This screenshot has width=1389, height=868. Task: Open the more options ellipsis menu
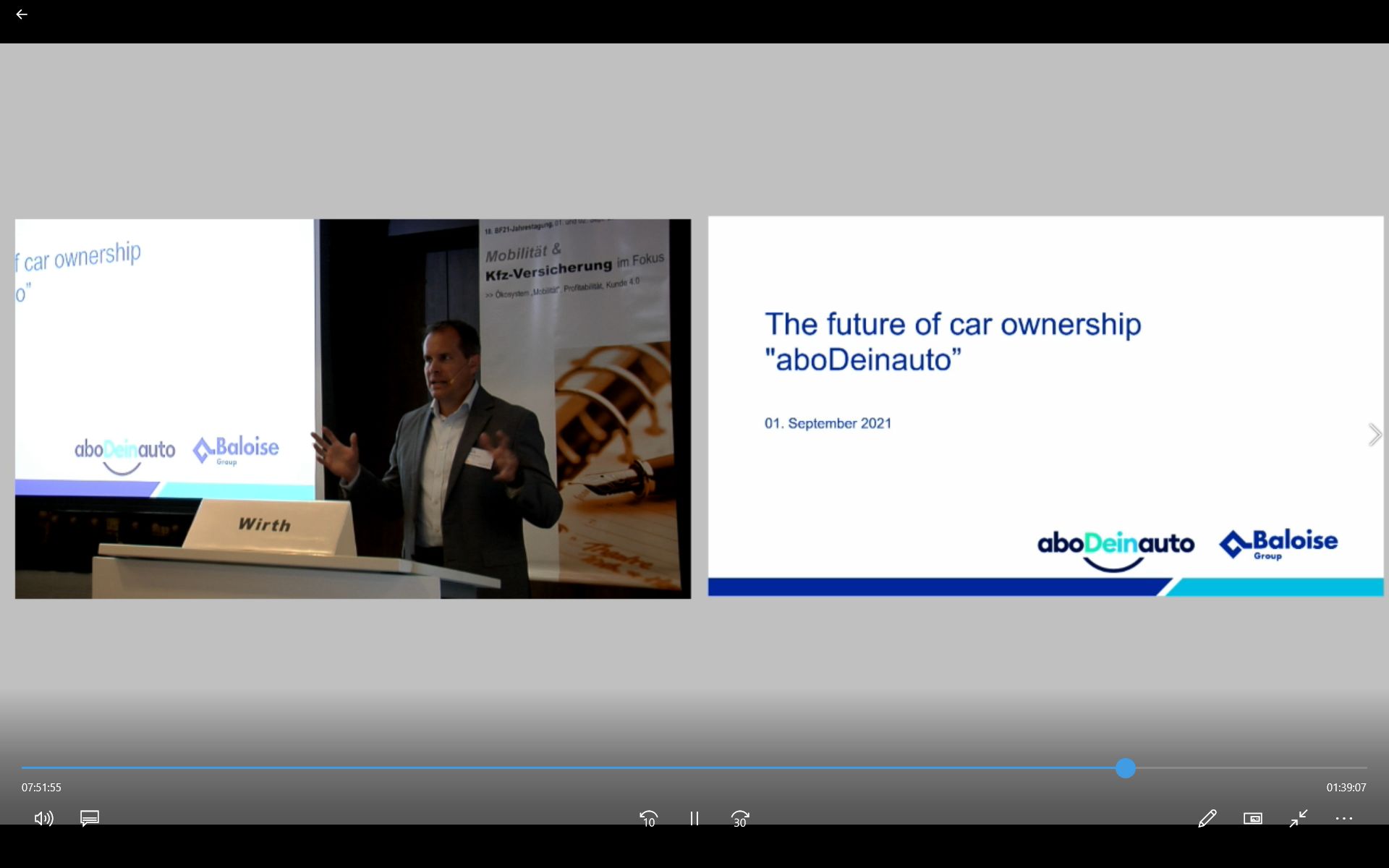(1344, 818)
